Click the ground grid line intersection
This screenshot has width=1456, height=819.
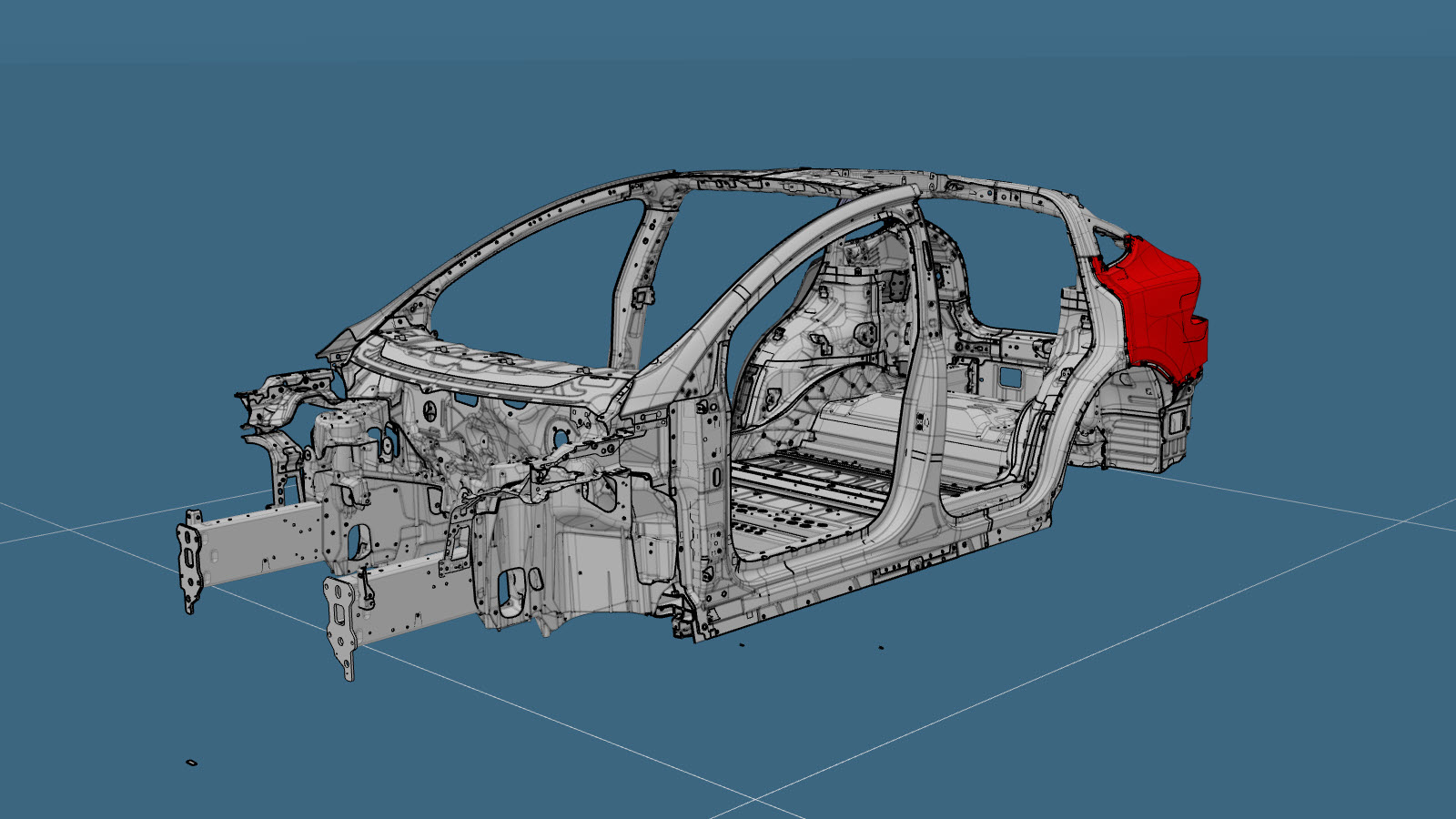755,799
